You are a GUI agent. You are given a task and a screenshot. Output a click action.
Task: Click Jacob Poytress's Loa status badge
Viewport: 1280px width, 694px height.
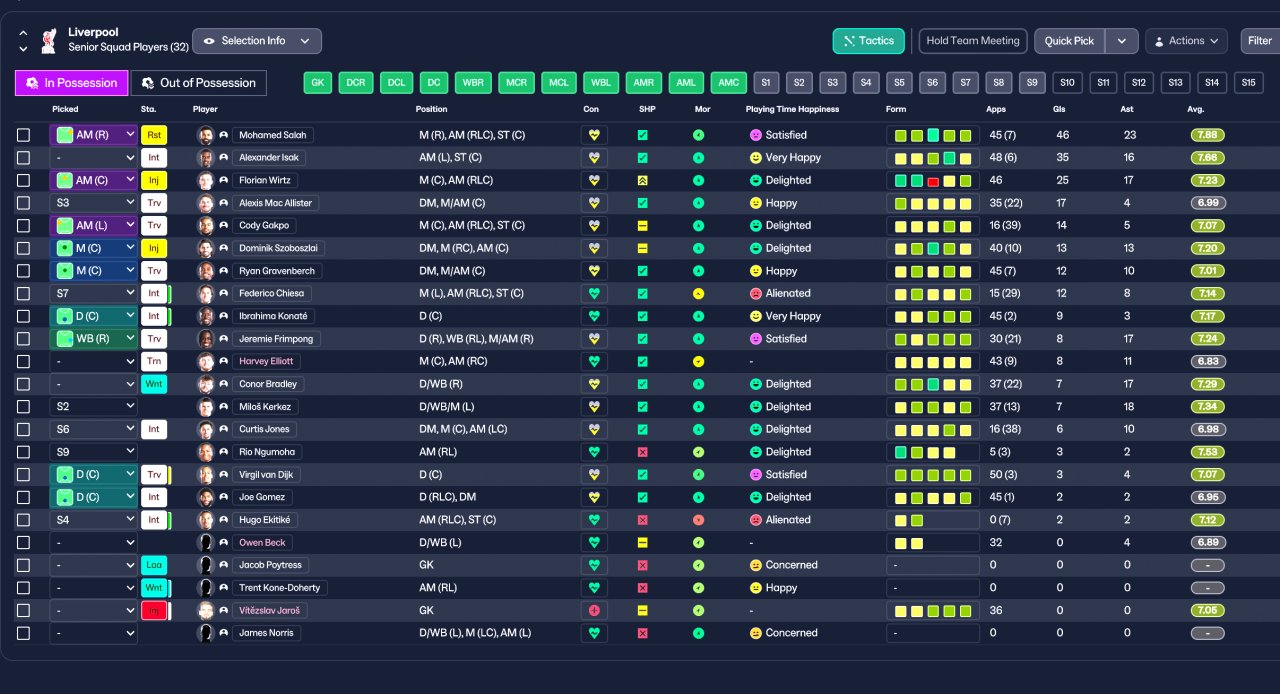154,565
